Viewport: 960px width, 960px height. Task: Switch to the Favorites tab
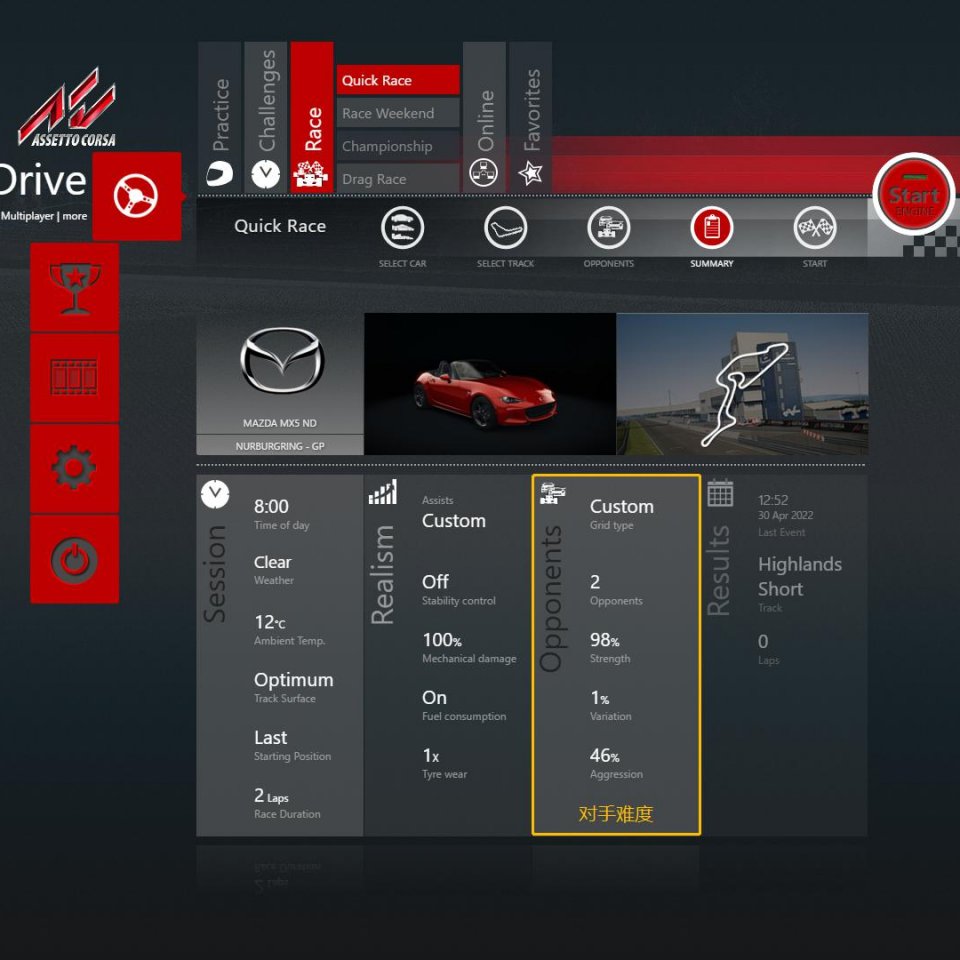[x=530, y=117]
